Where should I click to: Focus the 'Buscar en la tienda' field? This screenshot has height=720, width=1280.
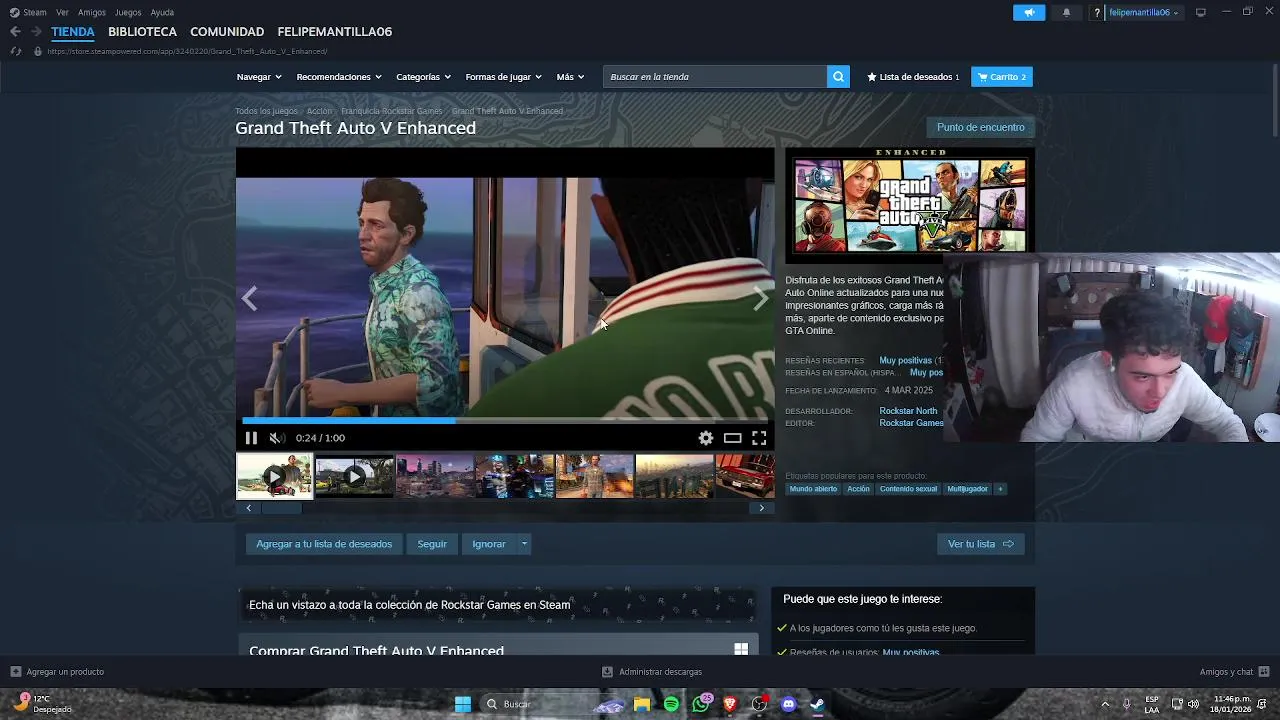(x=715, y=77)
